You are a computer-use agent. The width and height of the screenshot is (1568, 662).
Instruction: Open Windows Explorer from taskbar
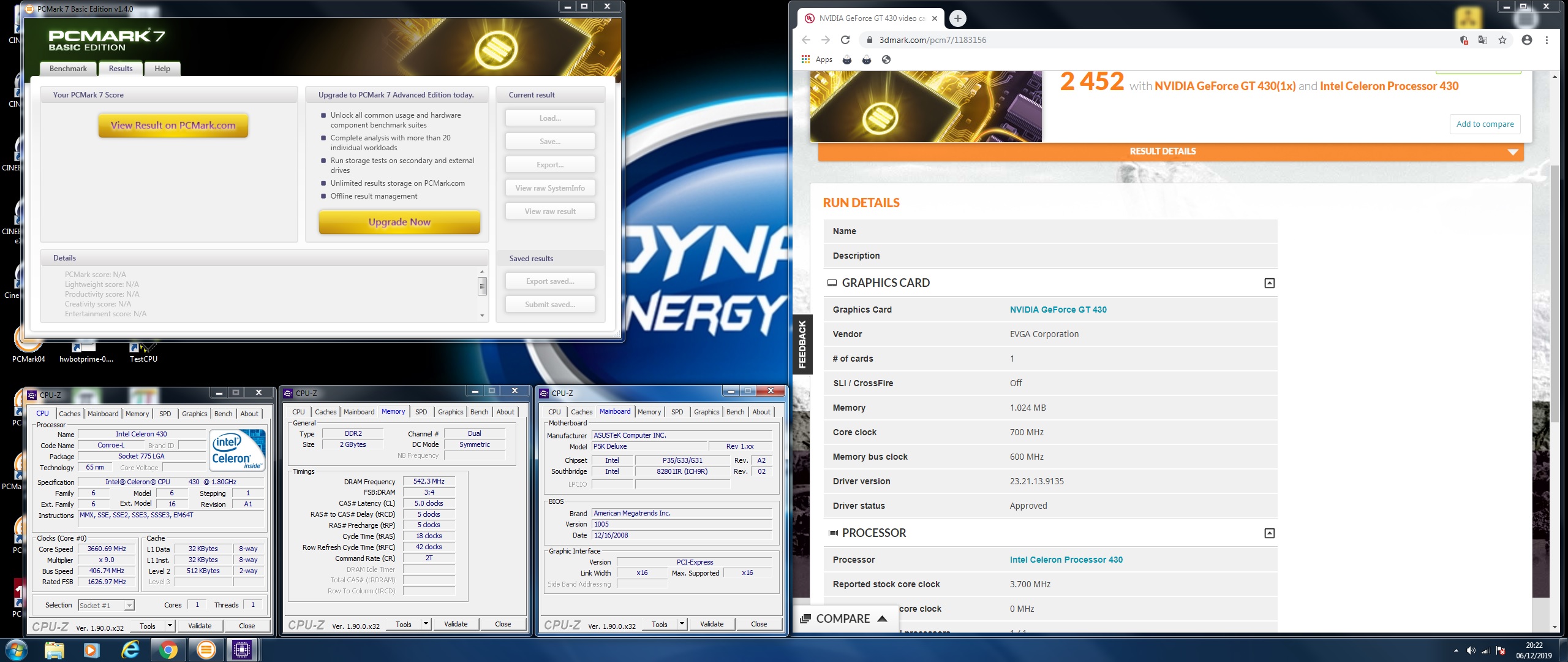[x=55, y=650]
